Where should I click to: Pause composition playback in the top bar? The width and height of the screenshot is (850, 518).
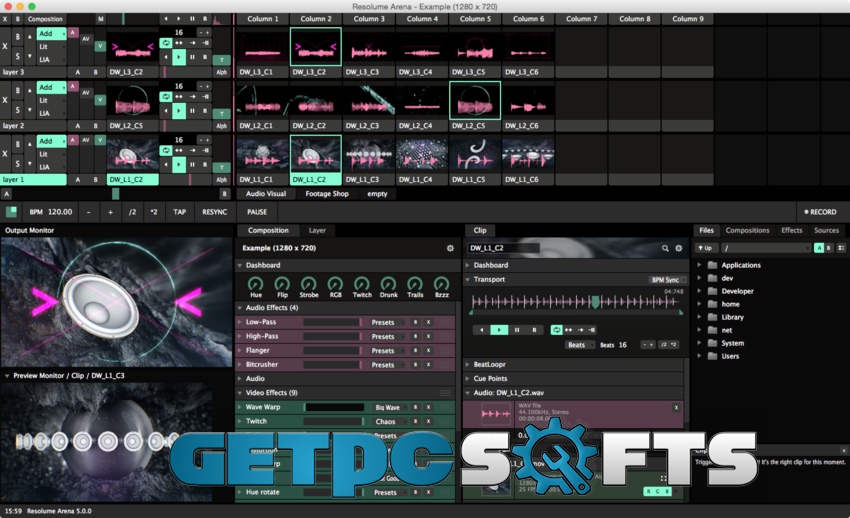click(x=192, y=19)
